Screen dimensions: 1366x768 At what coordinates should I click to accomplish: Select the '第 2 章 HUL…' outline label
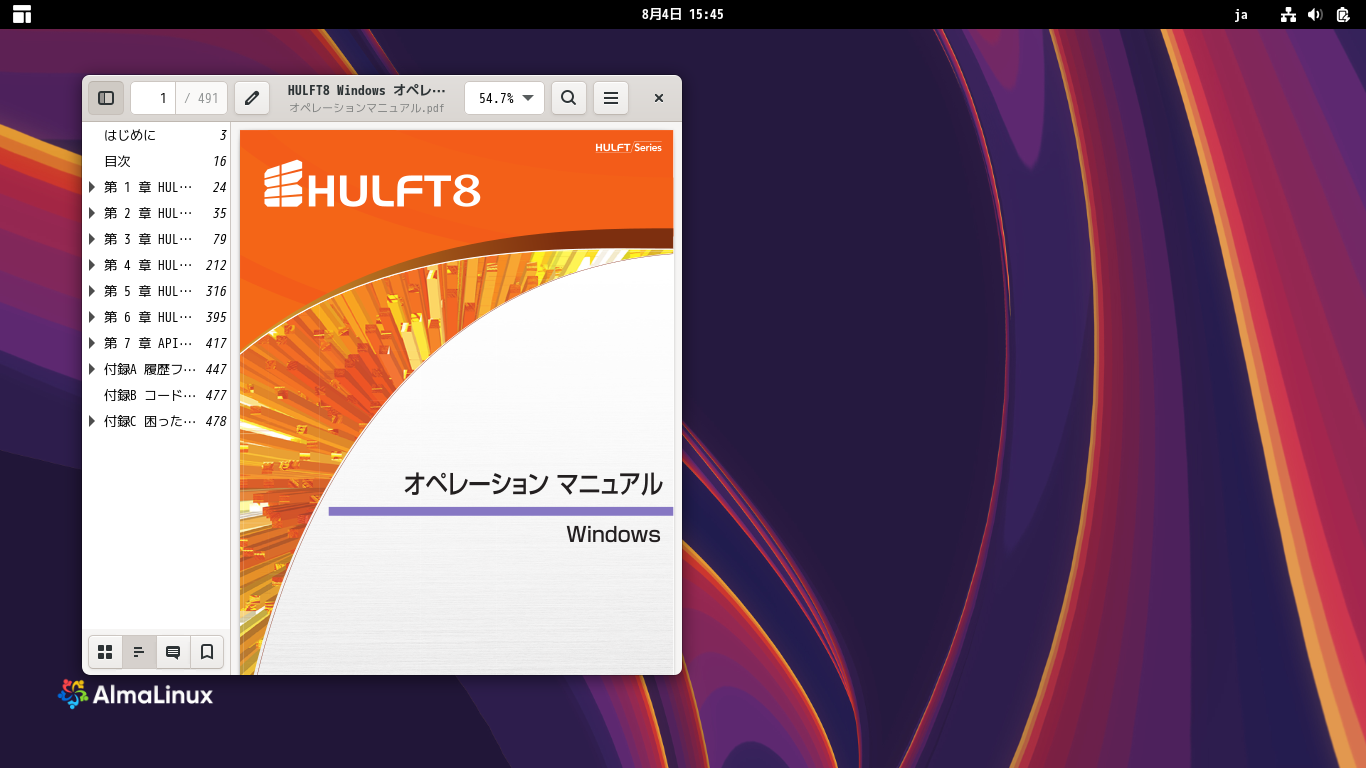[148, 213]
